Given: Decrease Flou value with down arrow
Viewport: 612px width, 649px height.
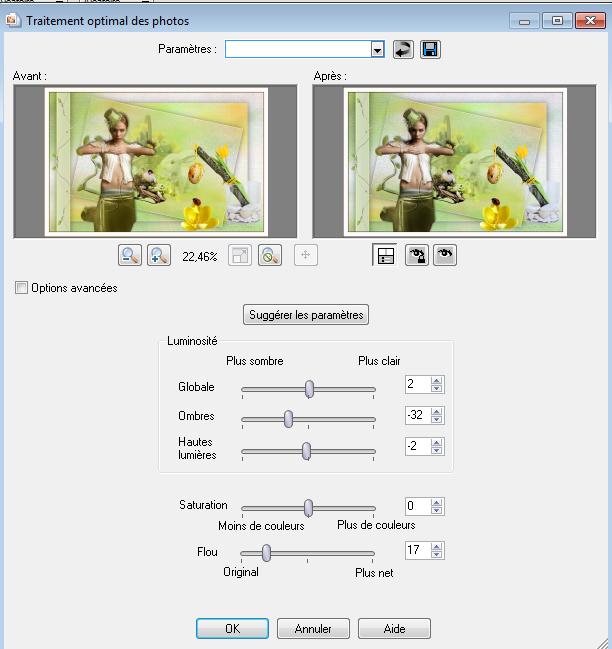Looking at the screenshot, I should point(436,554).
